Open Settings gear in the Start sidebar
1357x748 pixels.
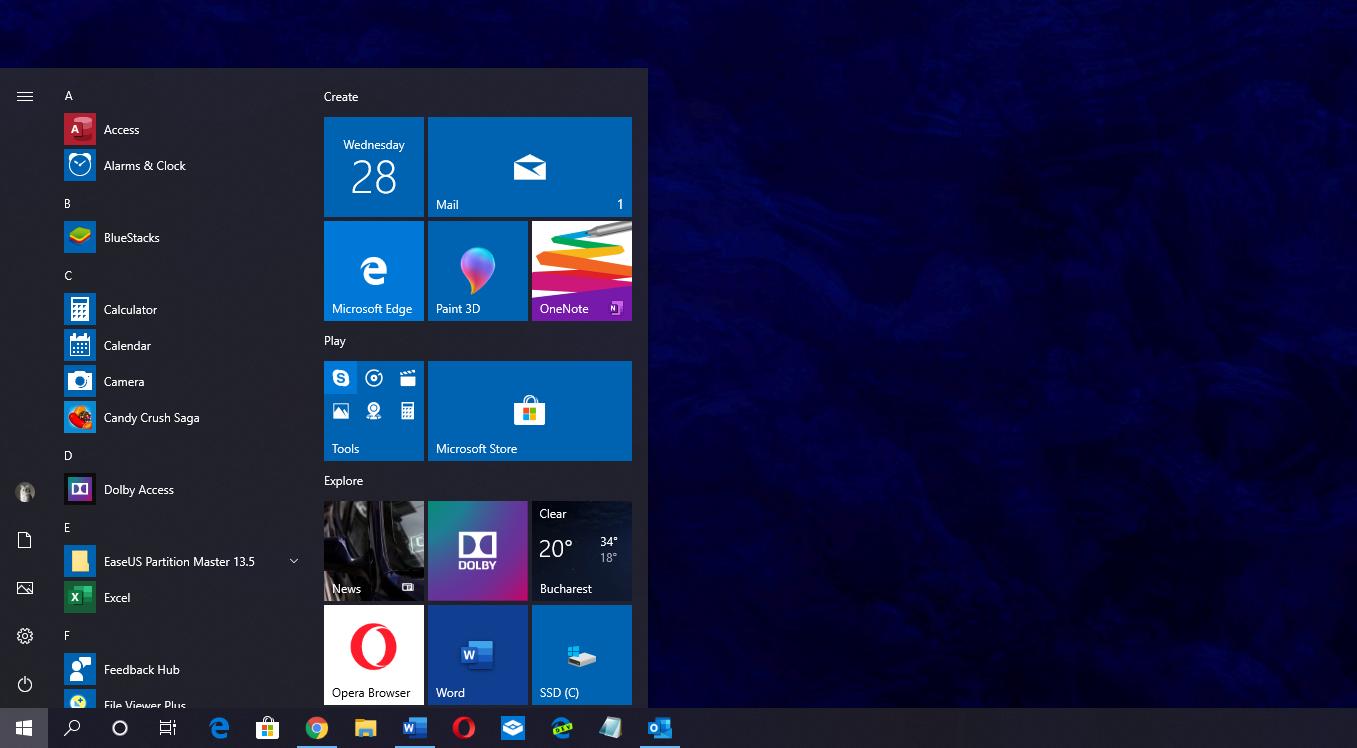pos(25,636)
